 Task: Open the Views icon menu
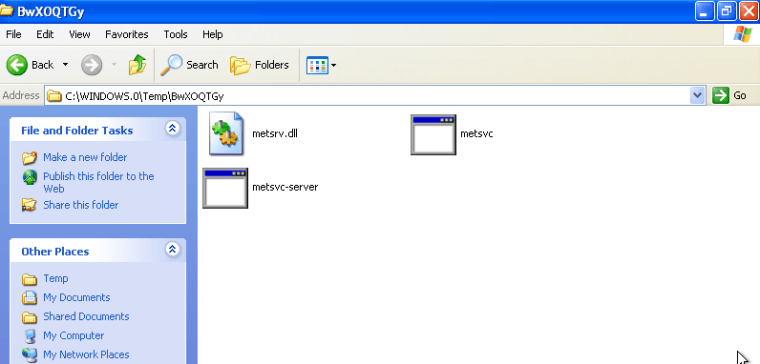point(321,65)
